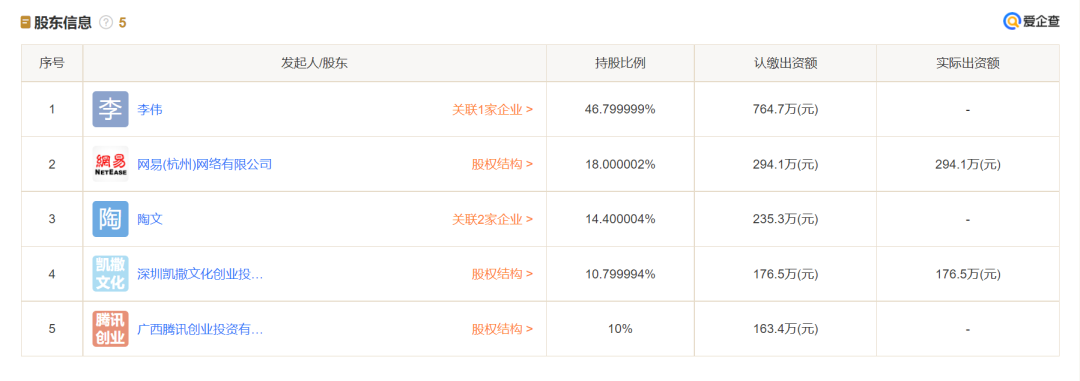Click the 腾讯创业 logo icon
This screenshot has width=1080, height=381.
(110, 329)
